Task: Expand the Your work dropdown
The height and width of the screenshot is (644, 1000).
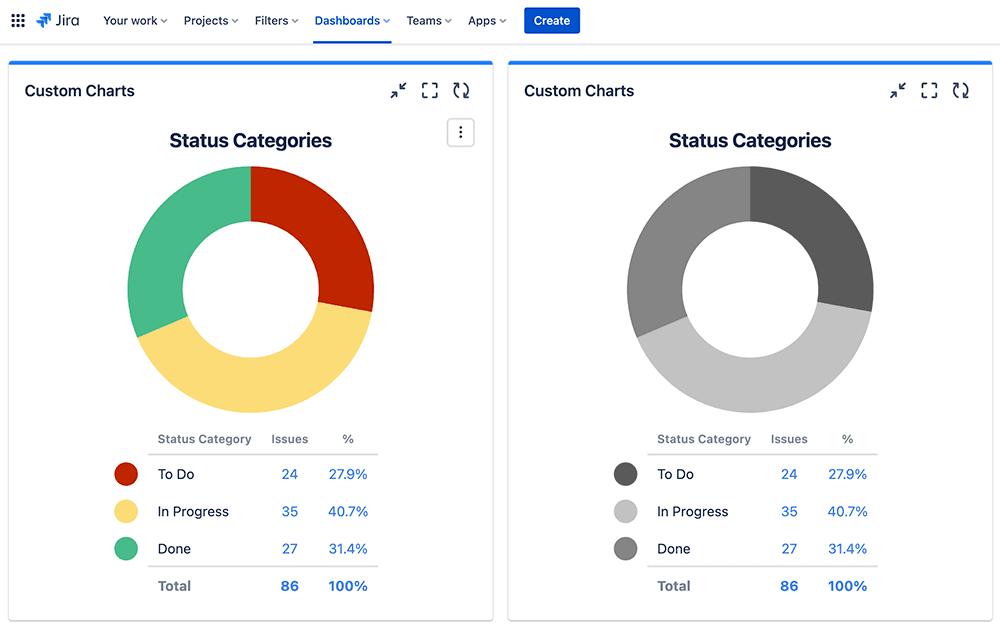Action: (x=135, y=21)
